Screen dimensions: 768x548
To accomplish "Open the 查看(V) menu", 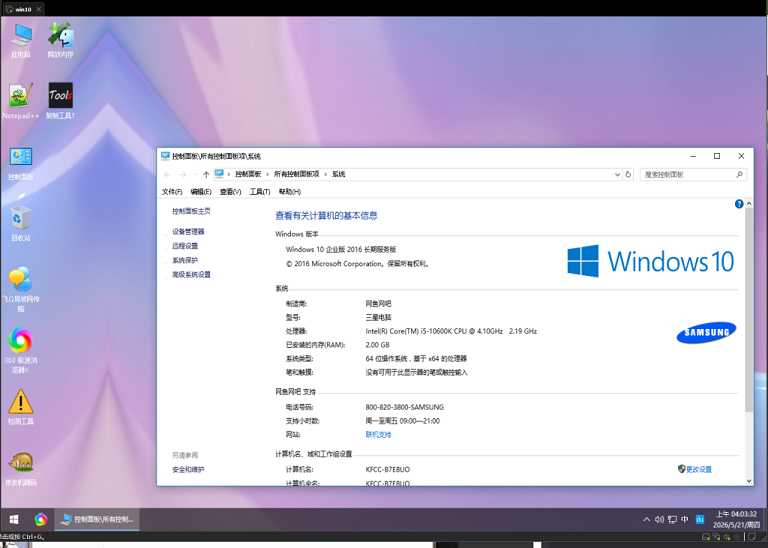I will (230, 191).
